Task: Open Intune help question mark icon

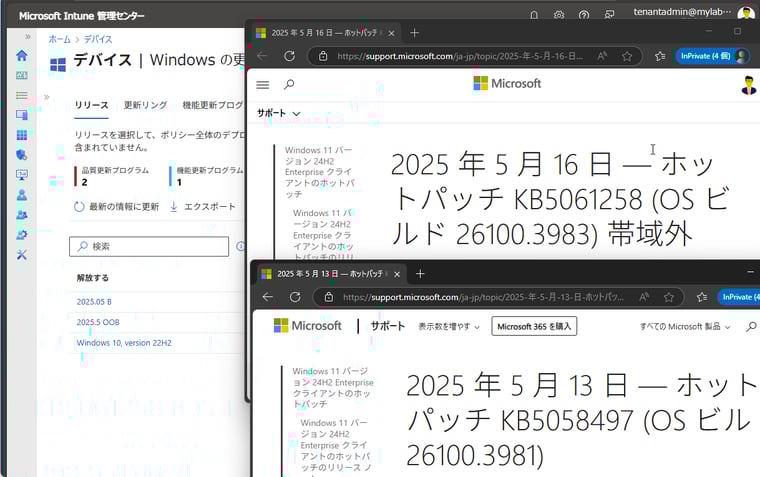Action: (584, 15)
